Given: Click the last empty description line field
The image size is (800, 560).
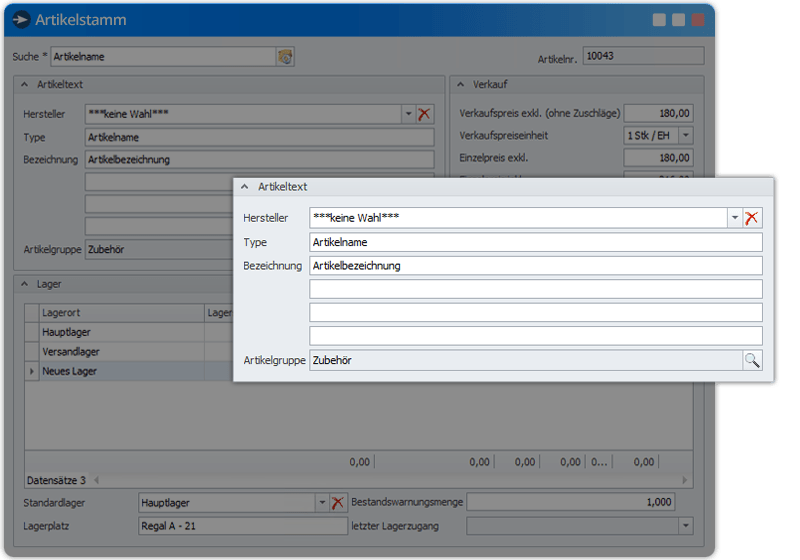Looking at the screenshot, I should coord(536,336).
